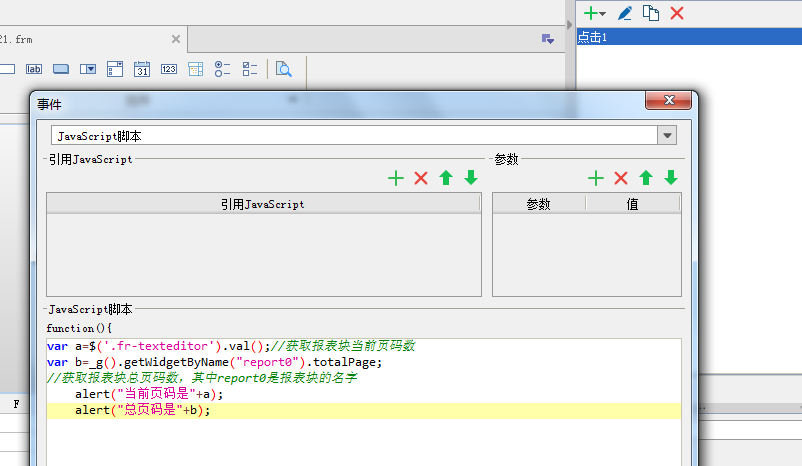Edit selected event with pencil icon

[625, 13]
